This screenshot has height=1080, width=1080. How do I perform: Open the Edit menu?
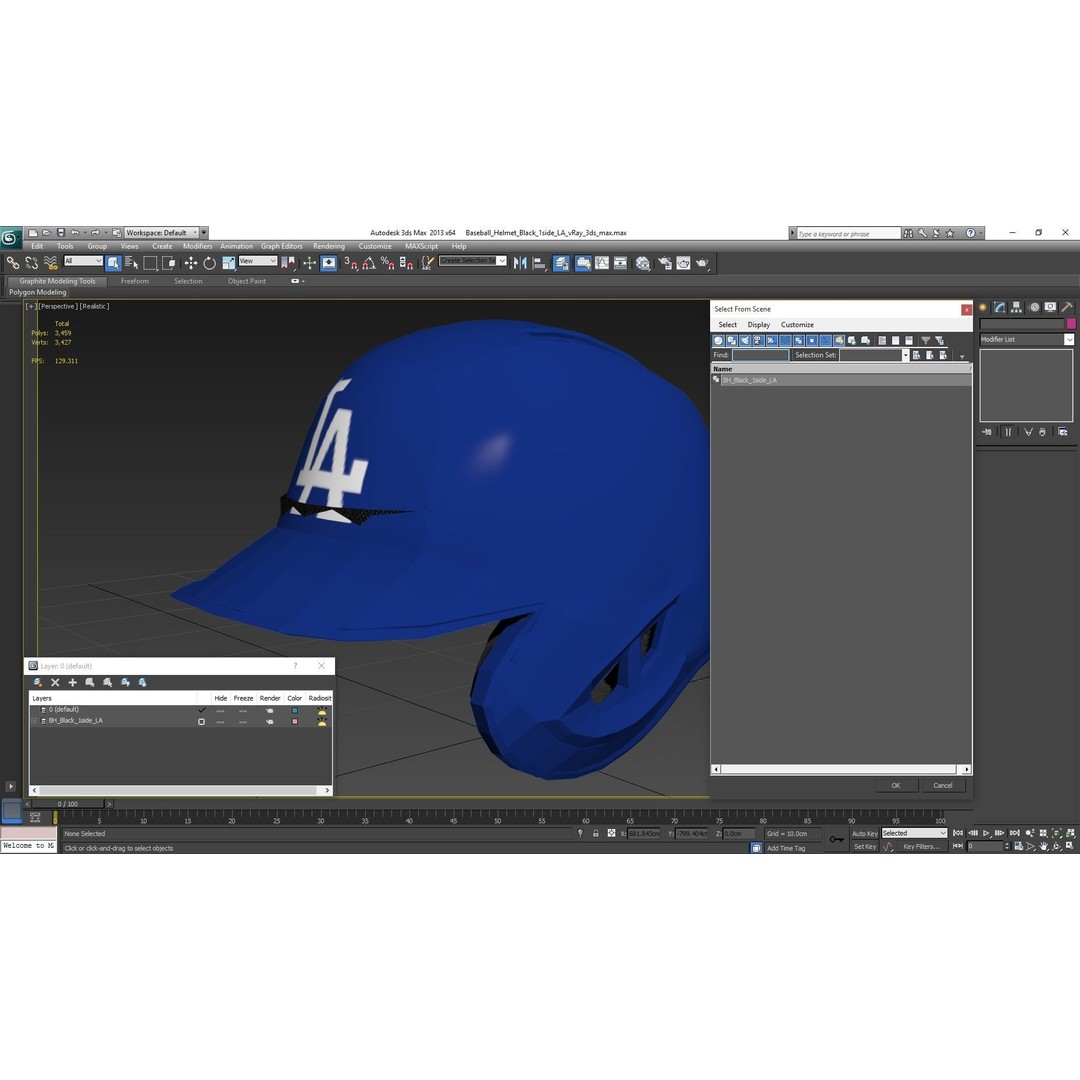coord(37,246)
